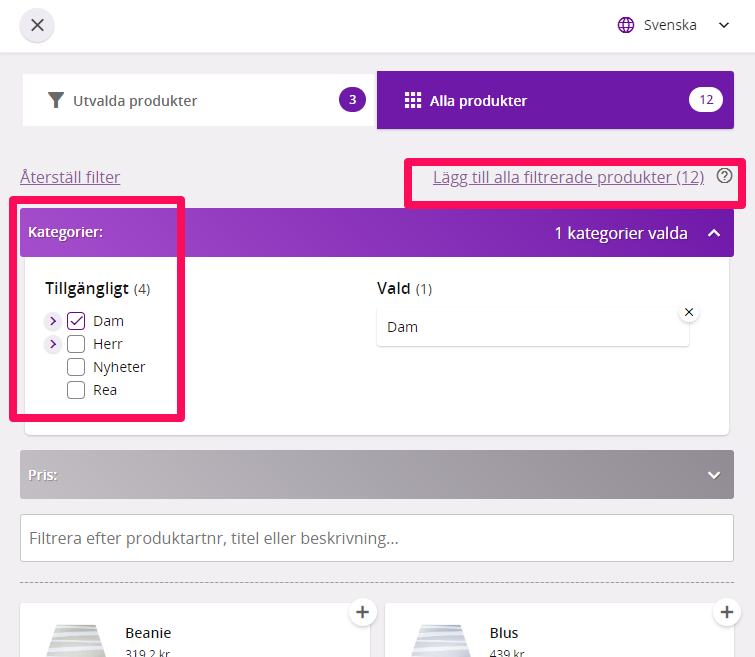This screenshot has width=755, height=657.
Task: Close the product picker with the X button
Action: click(37, 25)
